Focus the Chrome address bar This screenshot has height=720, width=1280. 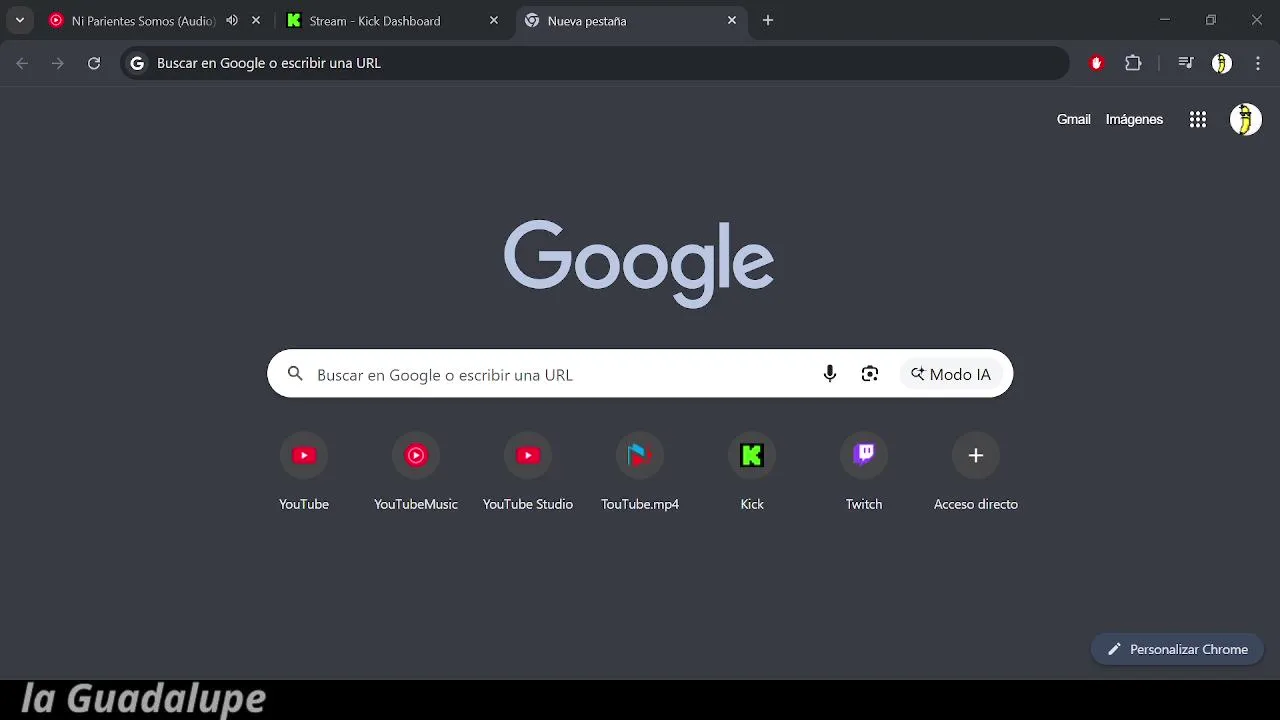pos(595,63)
